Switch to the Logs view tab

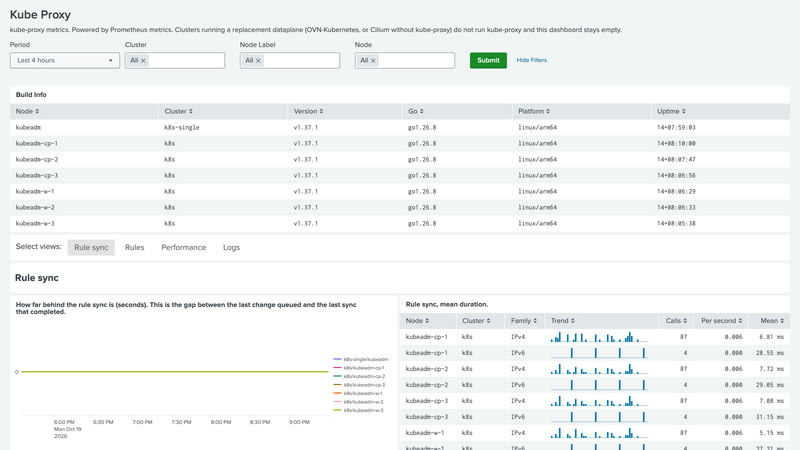tap(231, 247)
